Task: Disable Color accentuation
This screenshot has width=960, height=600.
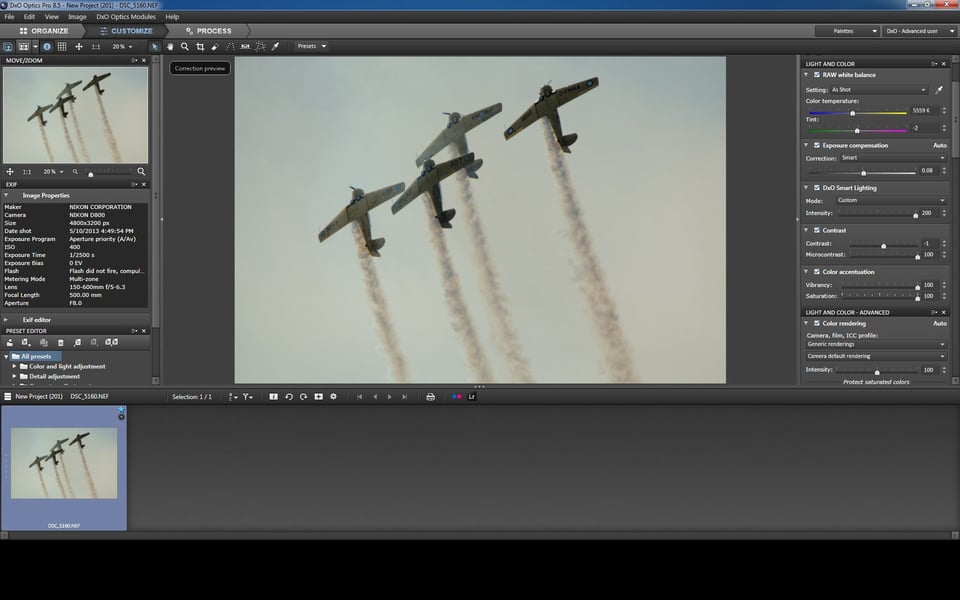Action: pyautogui.click(x=817, y=271)
